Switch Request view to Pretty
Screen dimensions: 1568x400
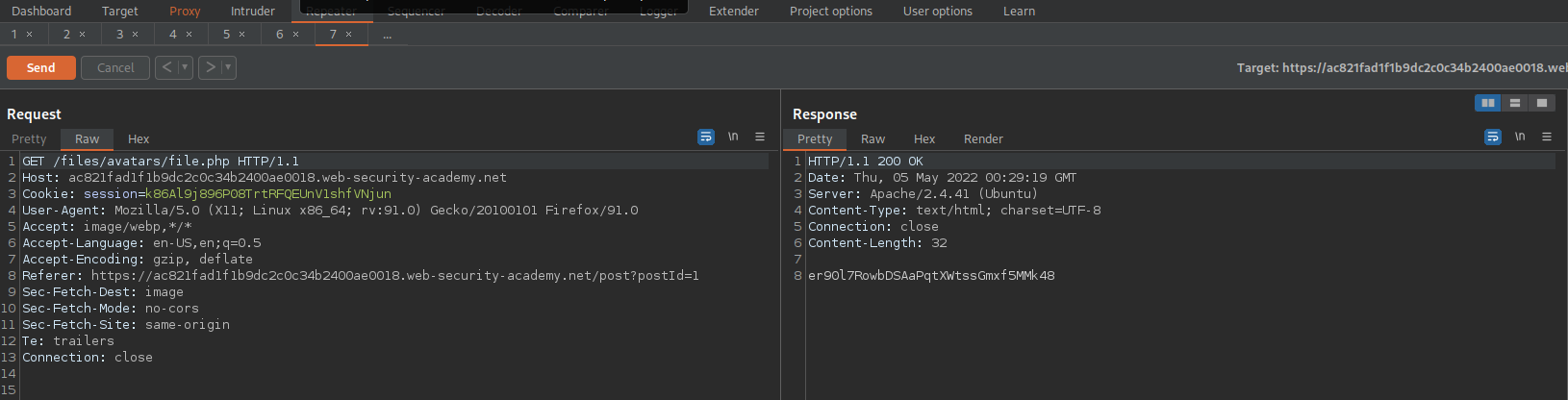tap(29, 138)
